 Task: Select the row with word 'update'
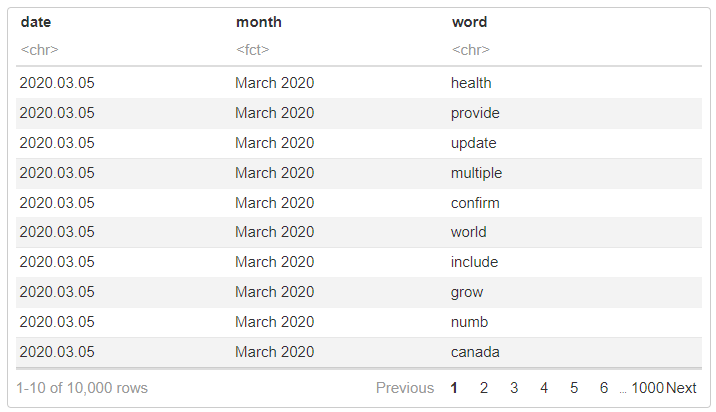(x=474, y=143)
